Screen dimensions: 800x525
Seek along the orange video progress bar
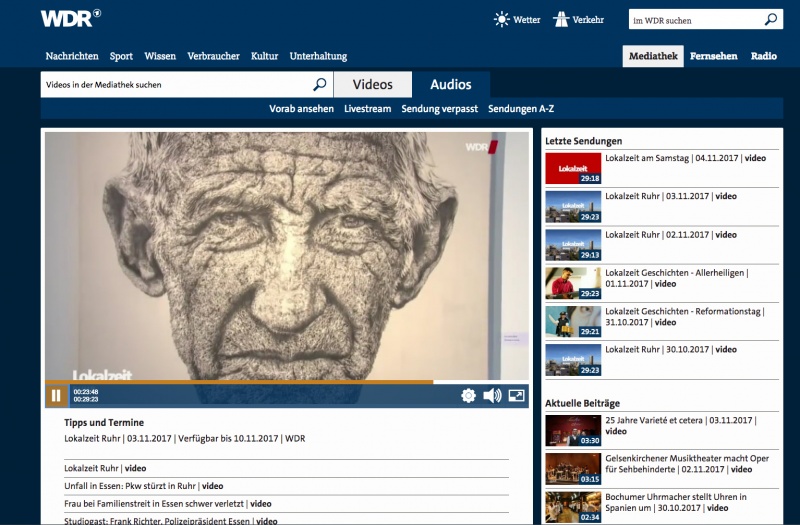287,382
